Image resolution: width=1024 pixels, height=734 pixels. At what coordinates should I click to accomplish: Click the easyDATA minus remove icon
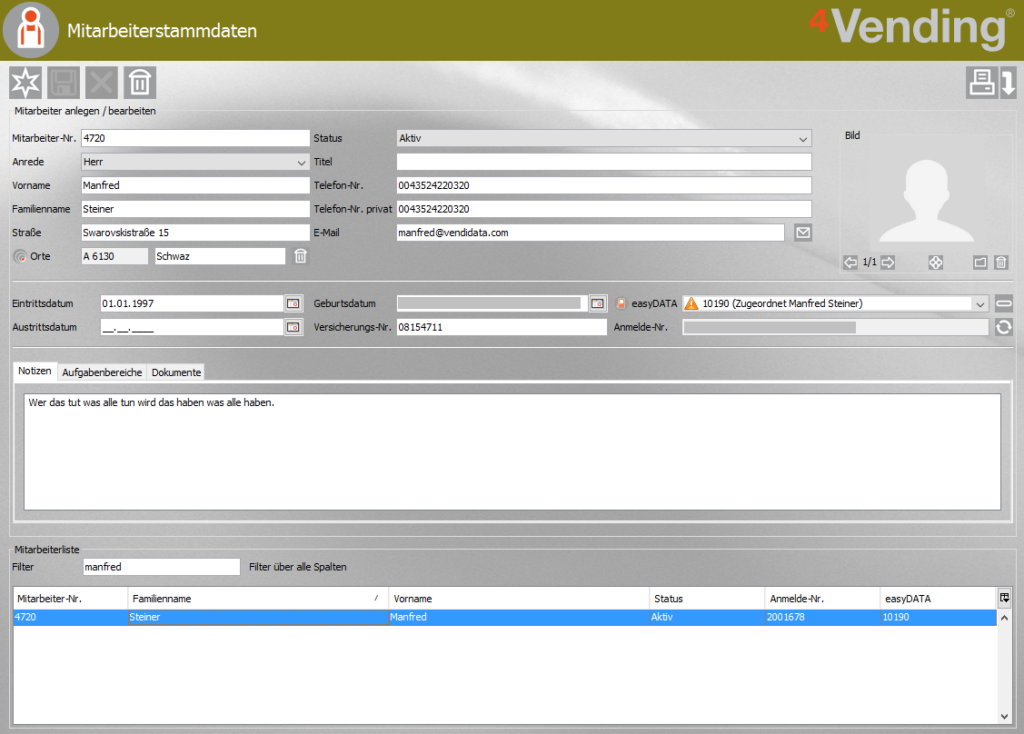(1004, 304)
